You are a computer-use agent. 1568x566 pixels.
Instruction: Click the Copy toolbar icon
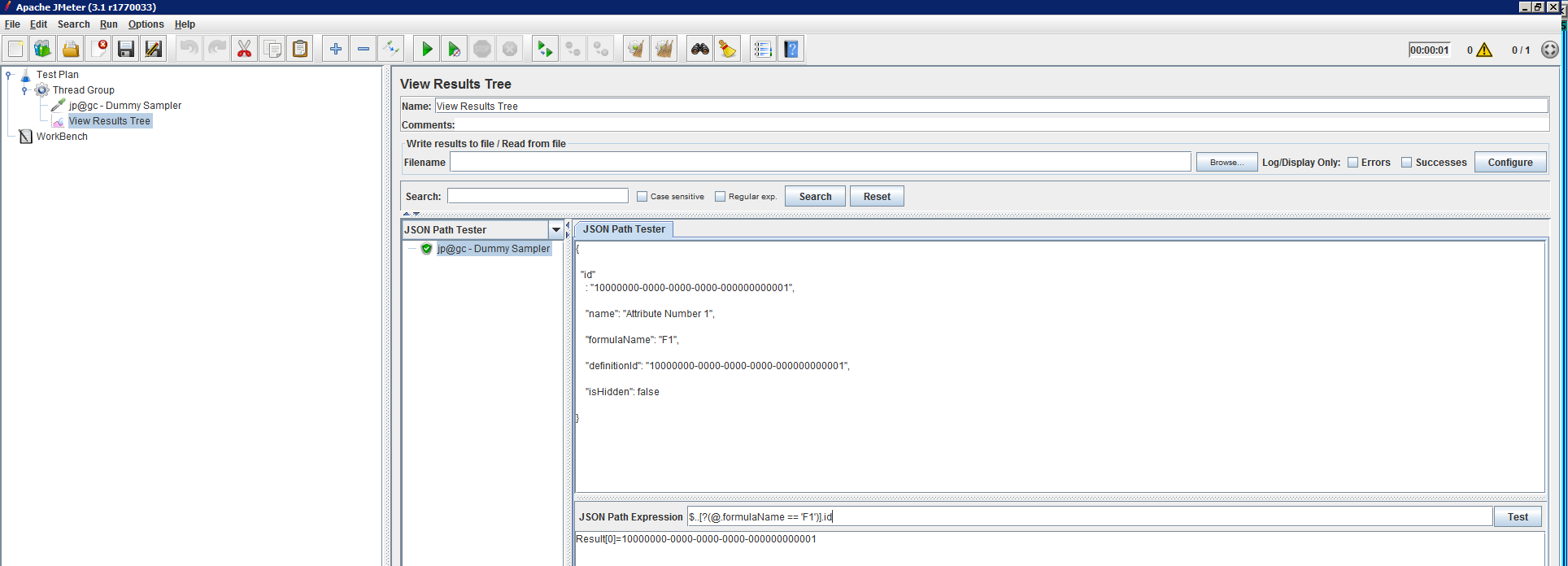[x=272, y=49]
